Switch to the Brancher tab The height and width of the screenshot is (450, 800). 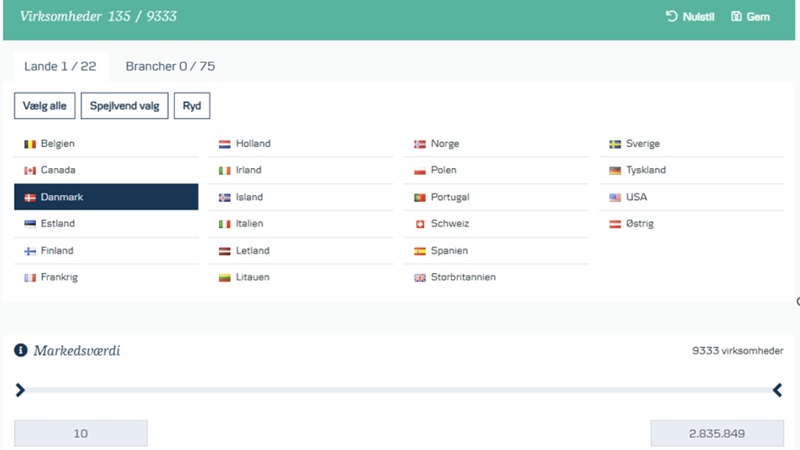click(x=170, y=67)
